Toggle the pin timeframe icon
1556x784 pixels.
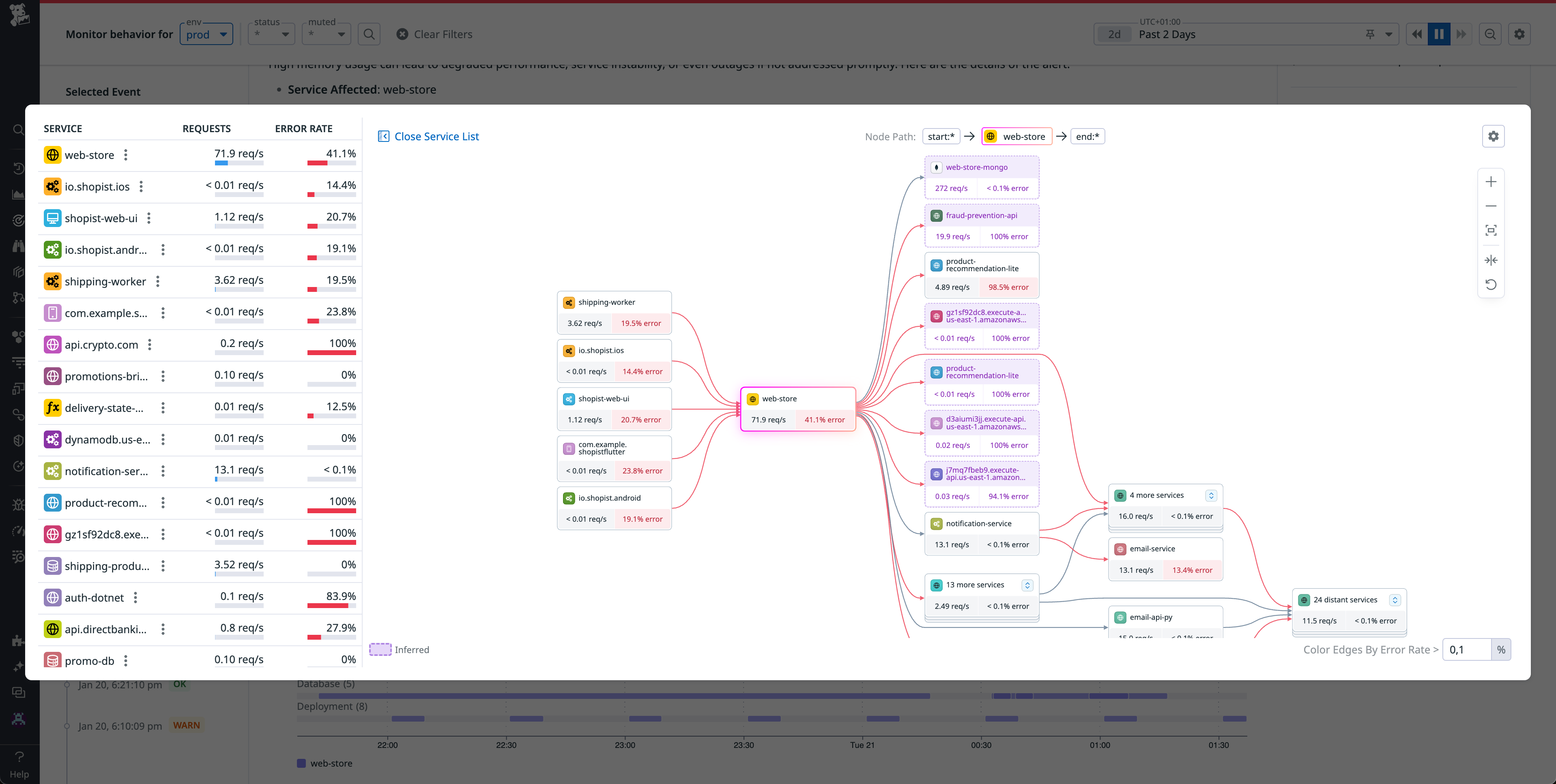[x=1370, y=34]
